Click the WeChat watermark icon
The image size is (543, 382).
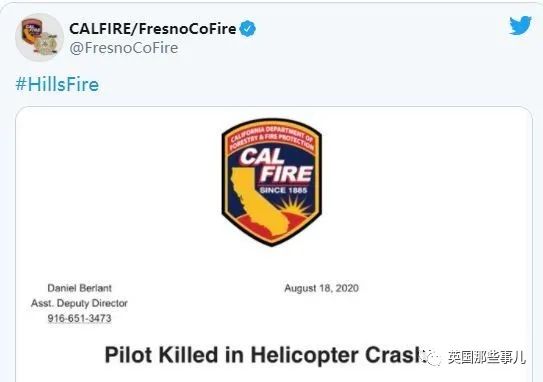[431, 357]
